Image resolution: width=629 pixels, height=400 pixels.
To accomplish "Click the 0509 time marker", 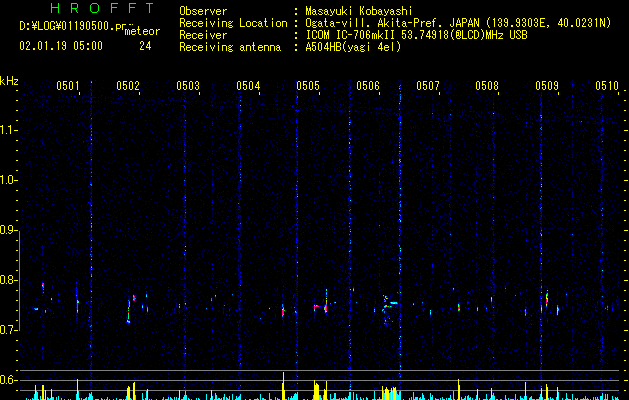I will coord(547,86).
